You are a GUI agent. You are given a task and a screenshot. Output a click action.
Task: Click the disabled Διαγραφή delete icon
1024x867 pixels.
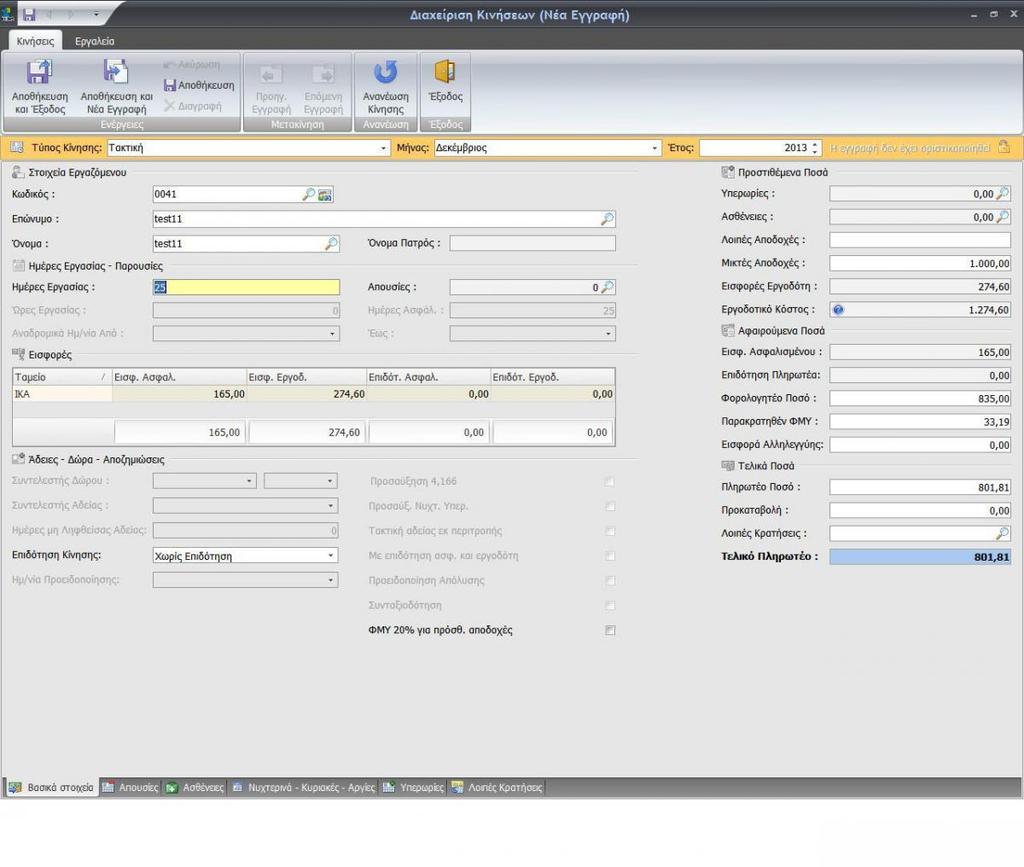(169, 106)
